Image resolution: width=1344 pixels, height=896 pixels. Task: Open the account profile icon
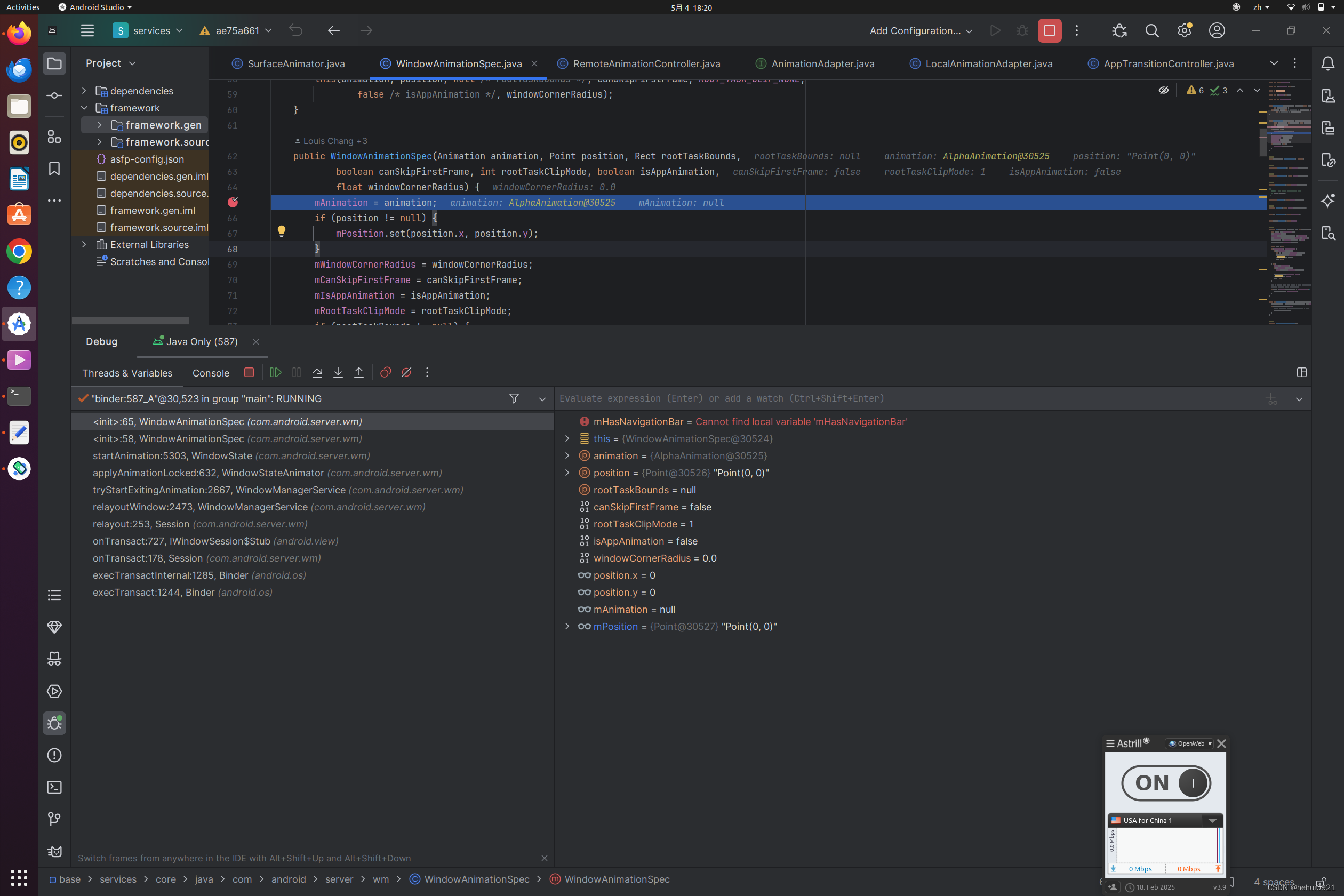(1217, 30)
